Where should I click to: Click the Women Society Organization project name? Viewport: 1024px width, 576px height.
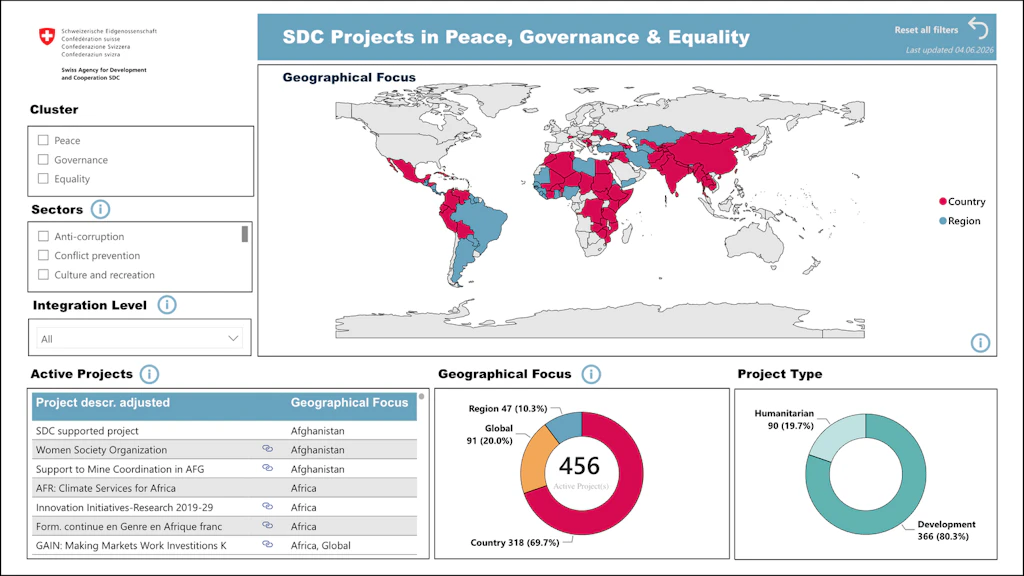tap(101, 450)
